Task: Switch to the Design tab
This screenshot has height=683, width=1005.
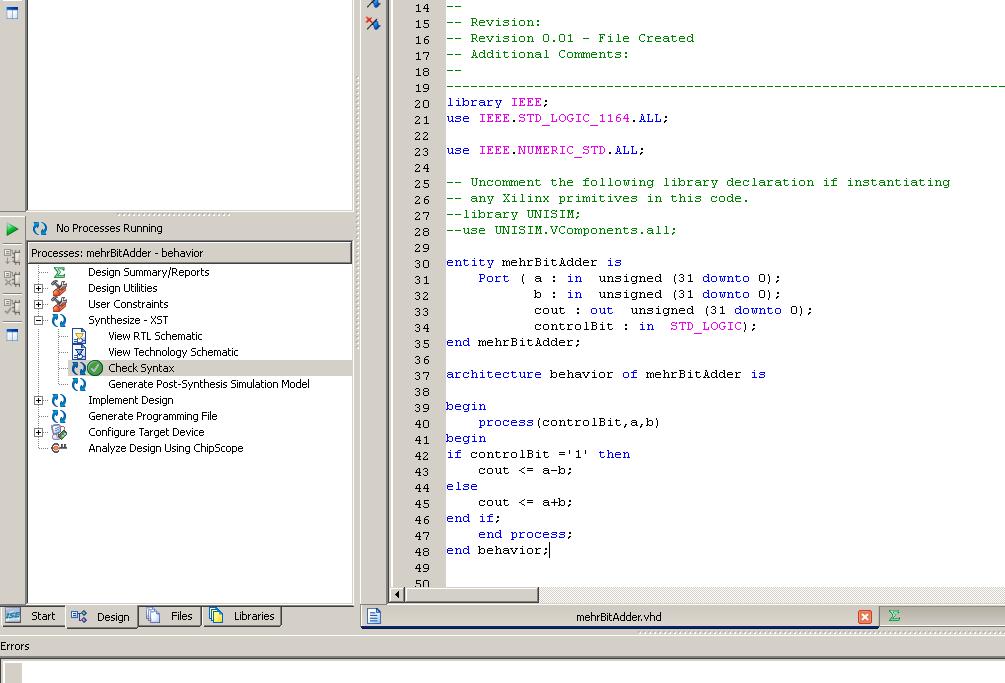Action: [101, 617]
